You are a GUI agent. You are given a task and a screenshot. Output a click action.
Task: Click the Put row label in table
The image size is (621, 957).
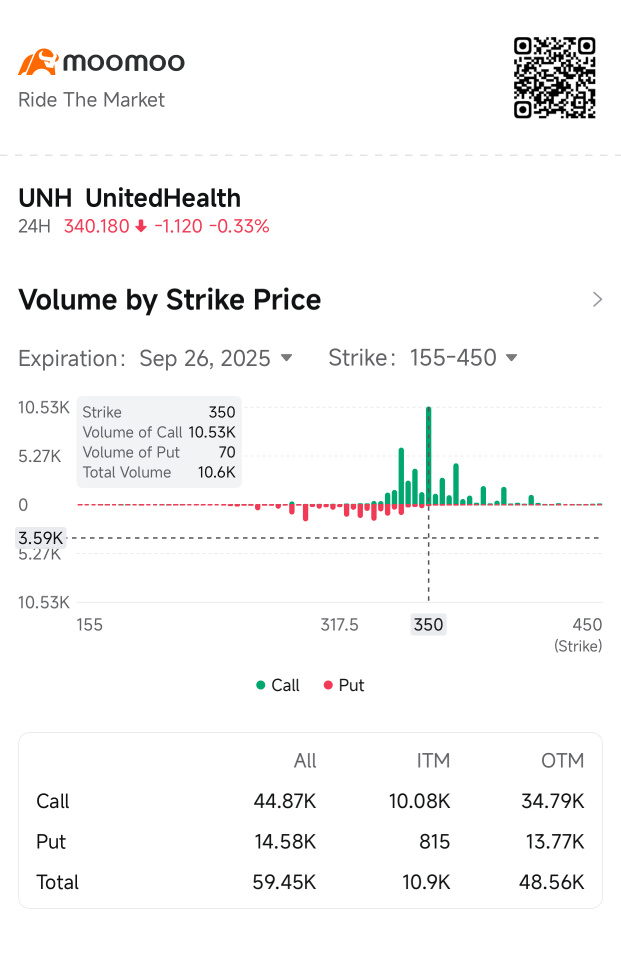point(51,842)
